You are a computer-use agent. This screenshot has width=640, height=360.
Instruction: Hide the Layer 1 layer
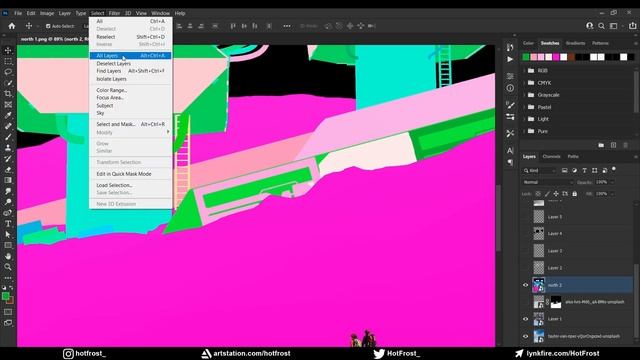click(526, 319)
